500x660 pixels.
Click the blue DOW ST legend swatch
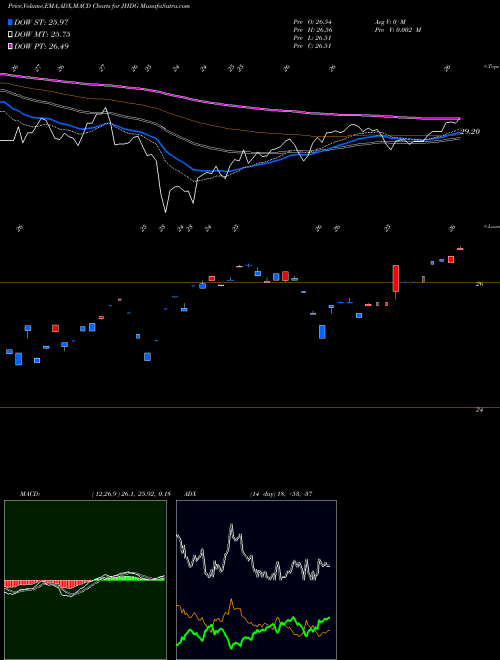pos(10,22)
